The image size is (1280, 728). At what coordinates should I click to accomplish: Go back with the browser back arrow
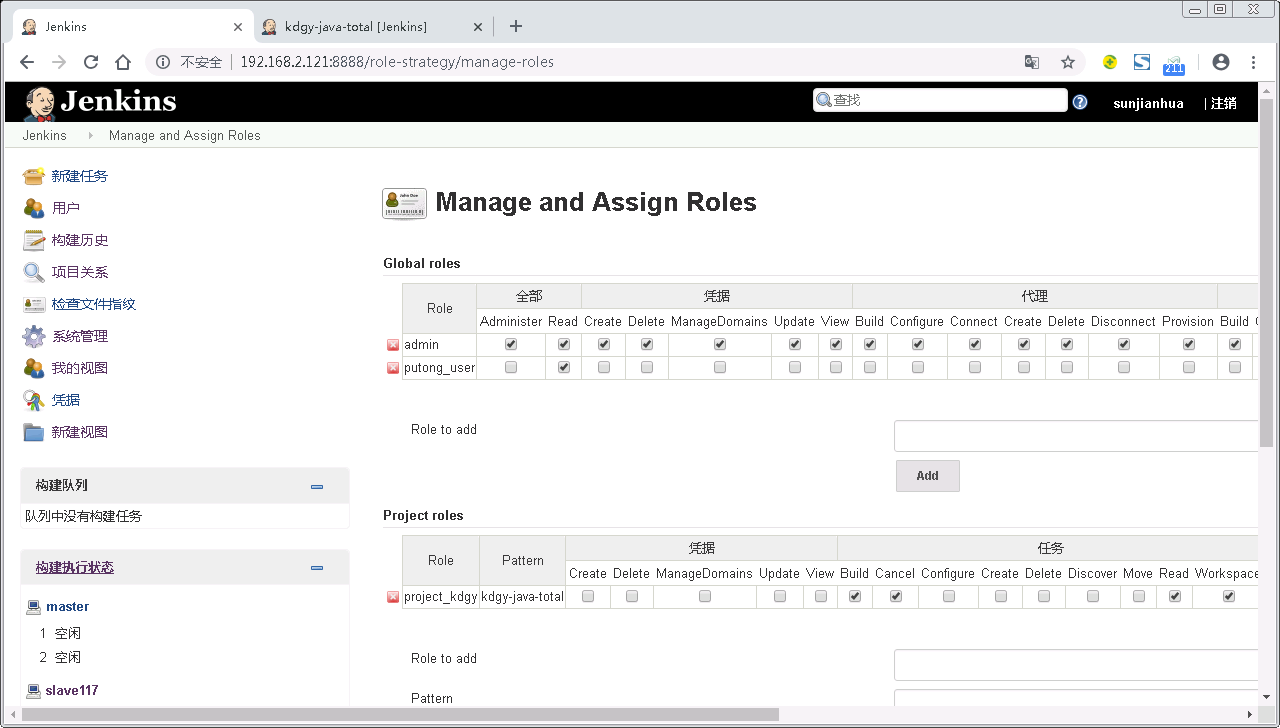coord(27,62)
